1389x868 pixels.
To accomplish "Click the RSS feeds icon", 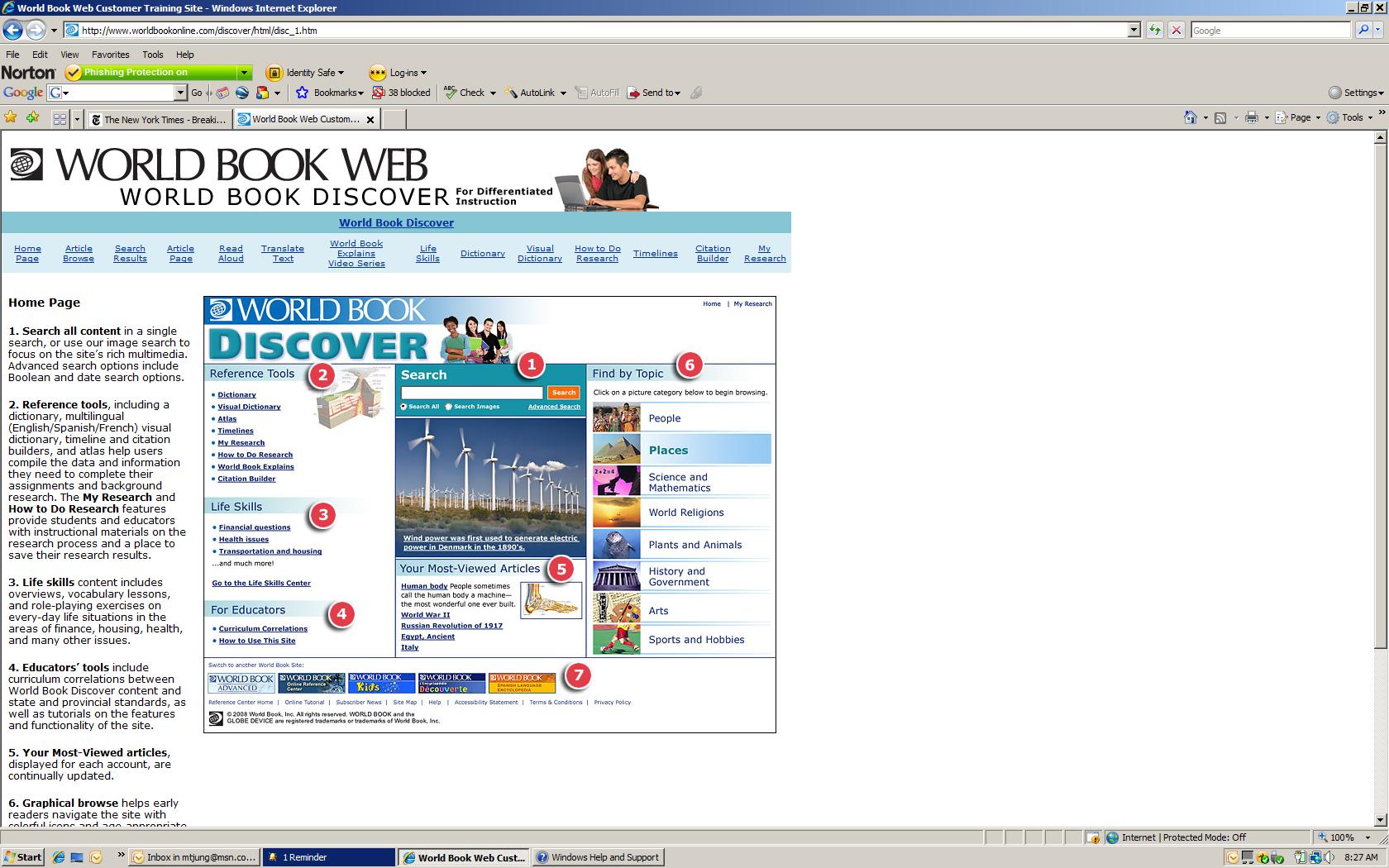I will coord(1220,117).
